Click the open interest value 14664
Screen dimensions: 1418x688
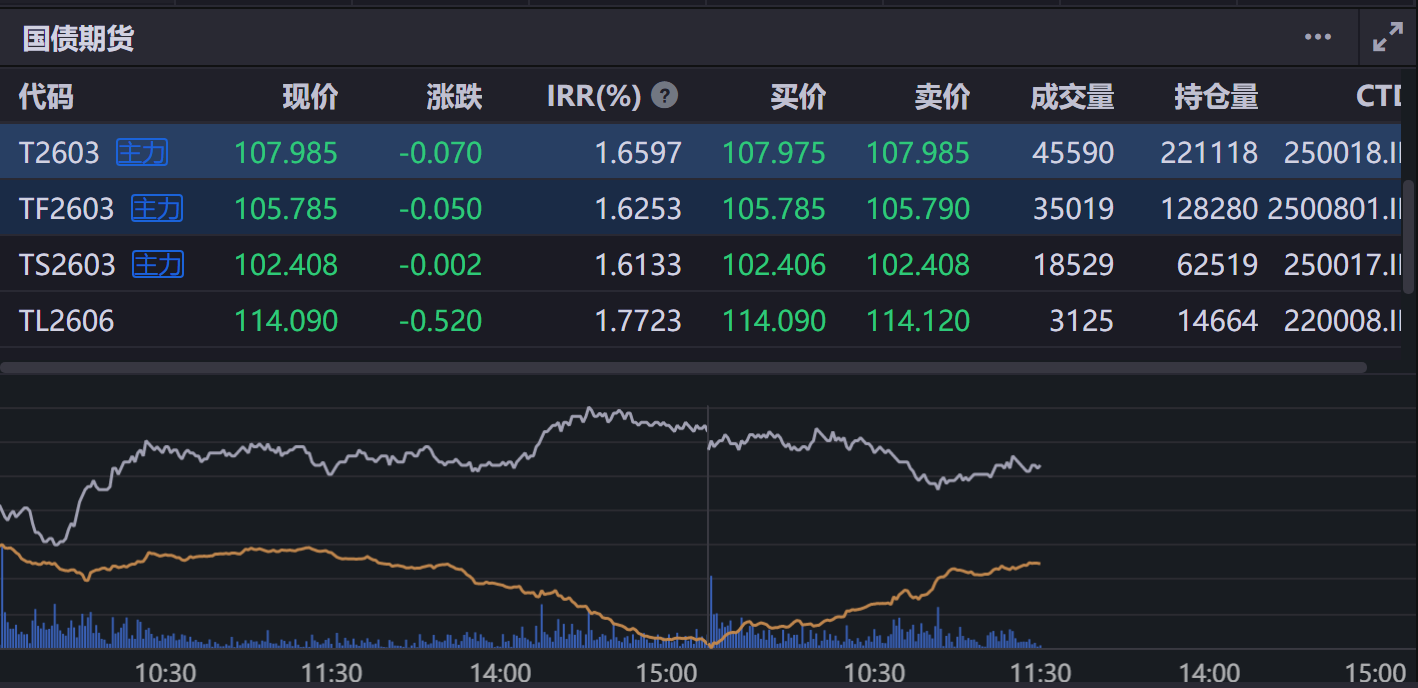tap(1217, 321)
